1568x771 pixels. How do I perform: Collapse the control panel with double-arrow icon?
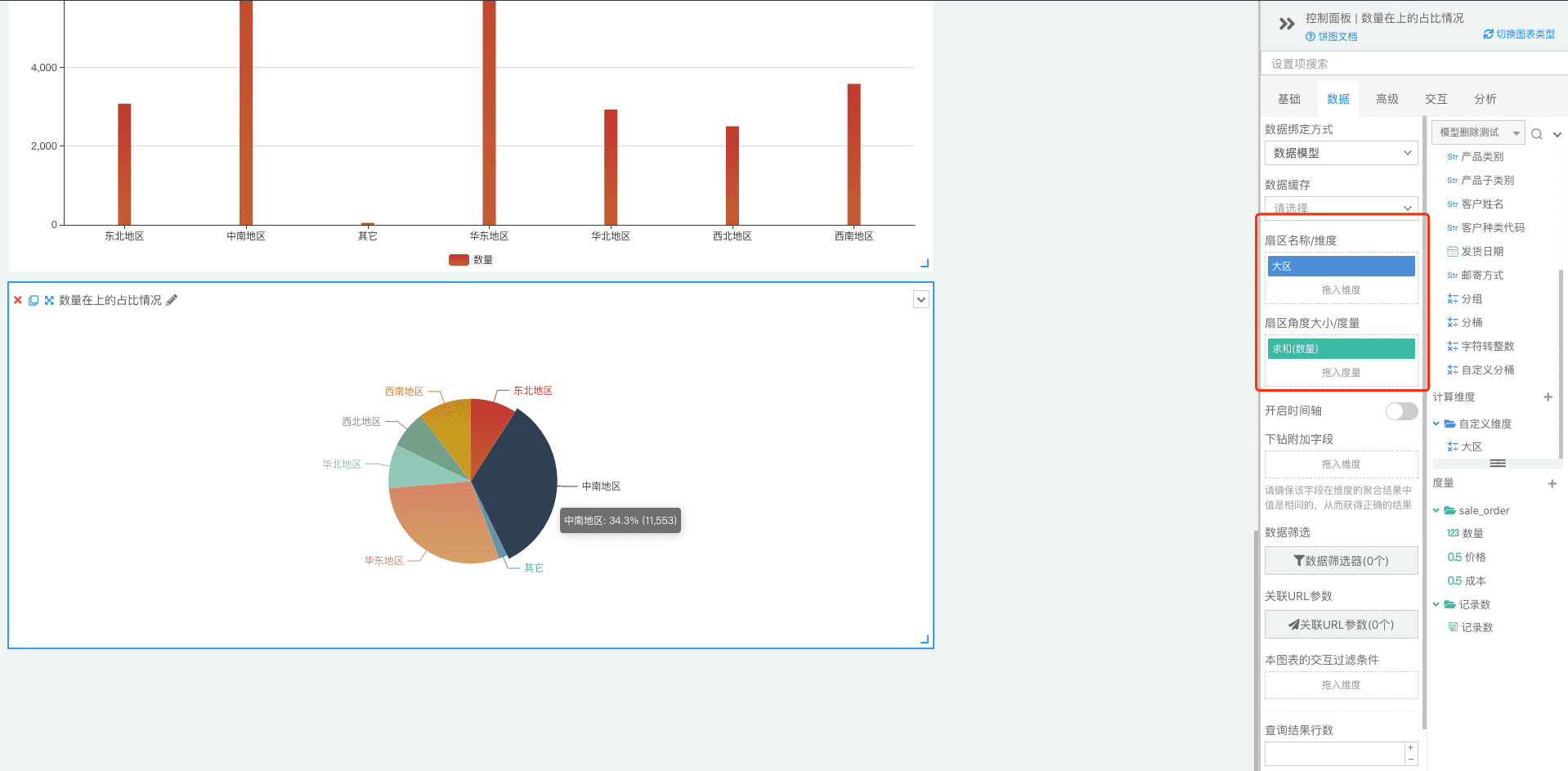pyautogui.click(x=1287, y=24)
